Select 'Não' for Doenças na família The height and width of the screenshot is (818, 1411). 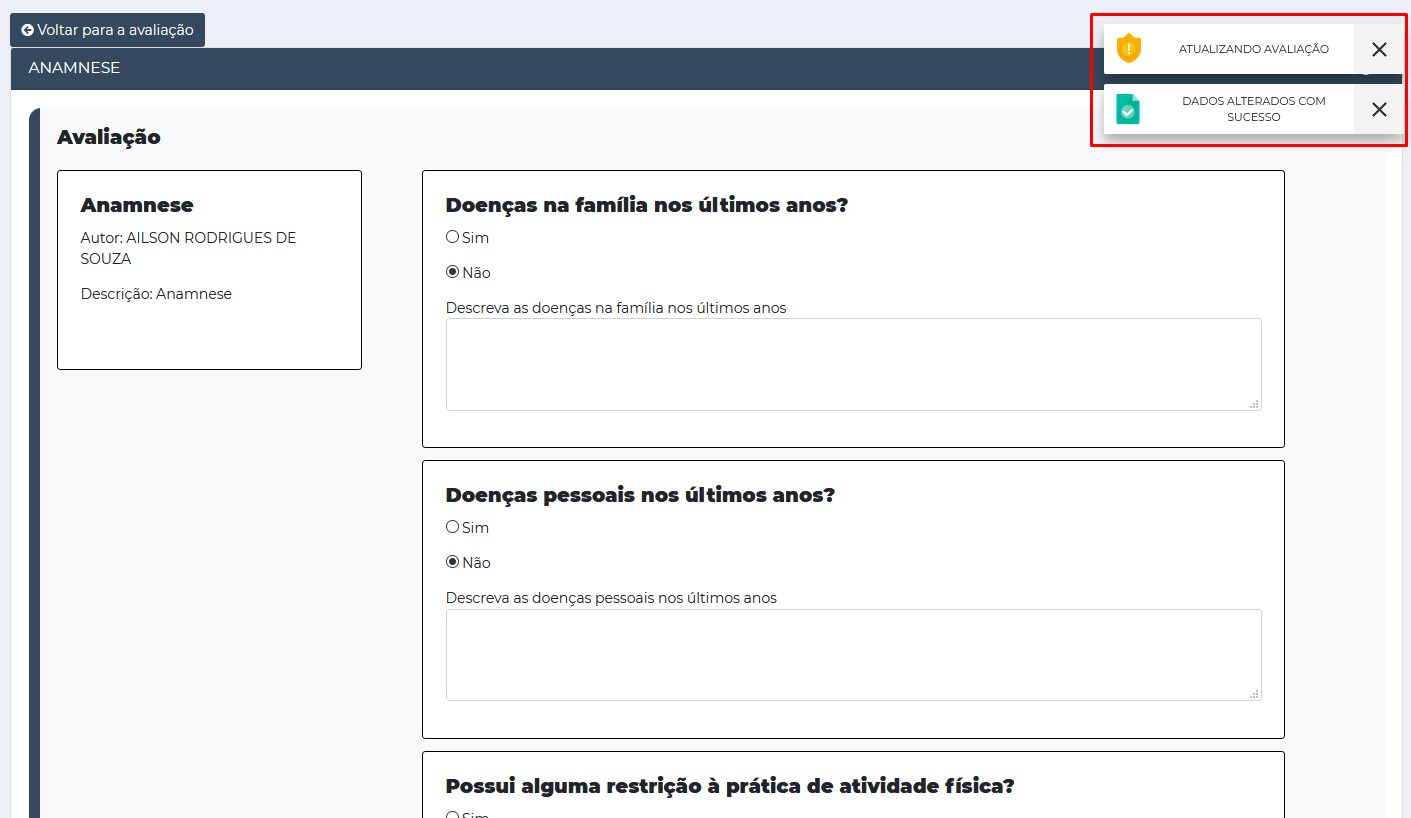453,272
